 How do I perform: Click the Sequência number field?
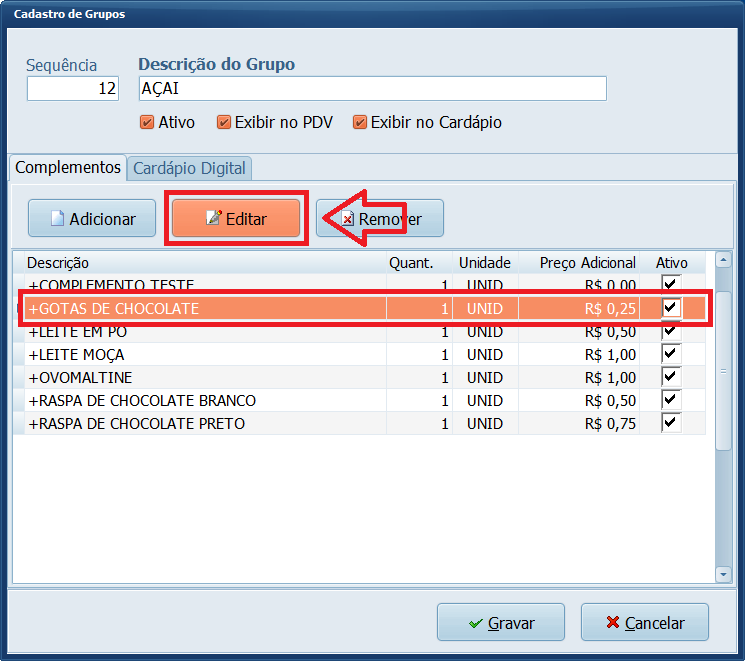72,89
